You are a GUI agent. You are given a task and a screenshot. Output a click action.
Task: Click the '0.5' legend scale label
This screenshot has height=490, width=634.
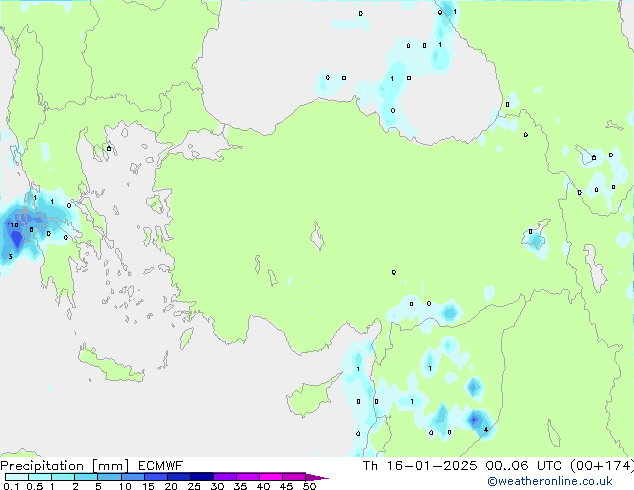[34, 486]
